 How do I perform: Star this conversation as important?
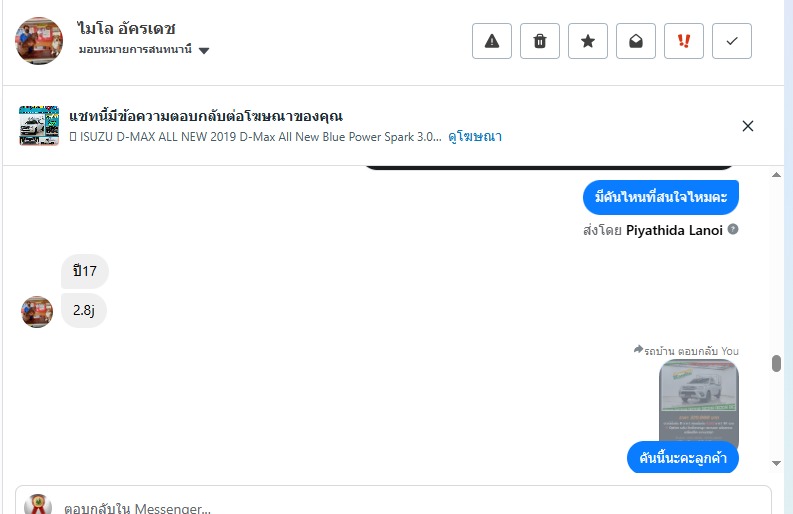588,41
